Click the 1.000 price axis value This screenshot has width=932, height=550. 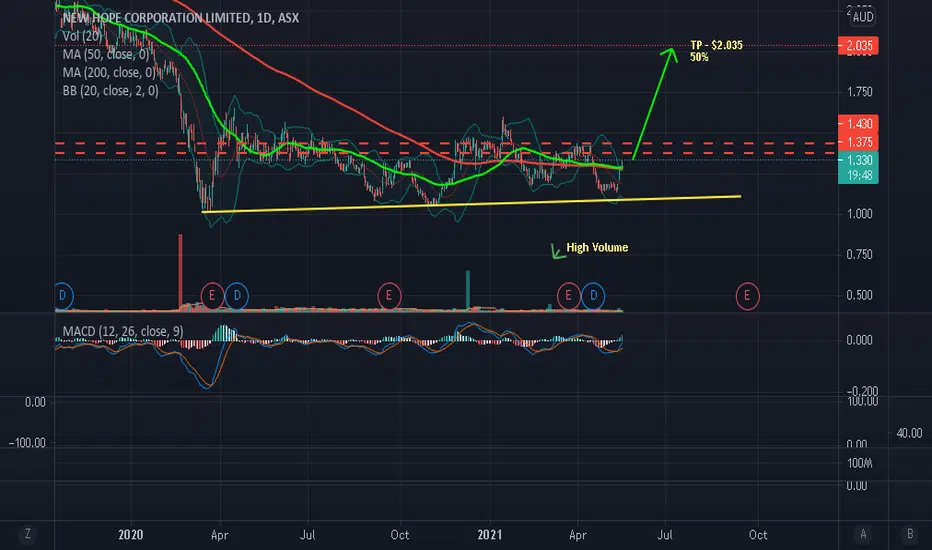[859, 213]
